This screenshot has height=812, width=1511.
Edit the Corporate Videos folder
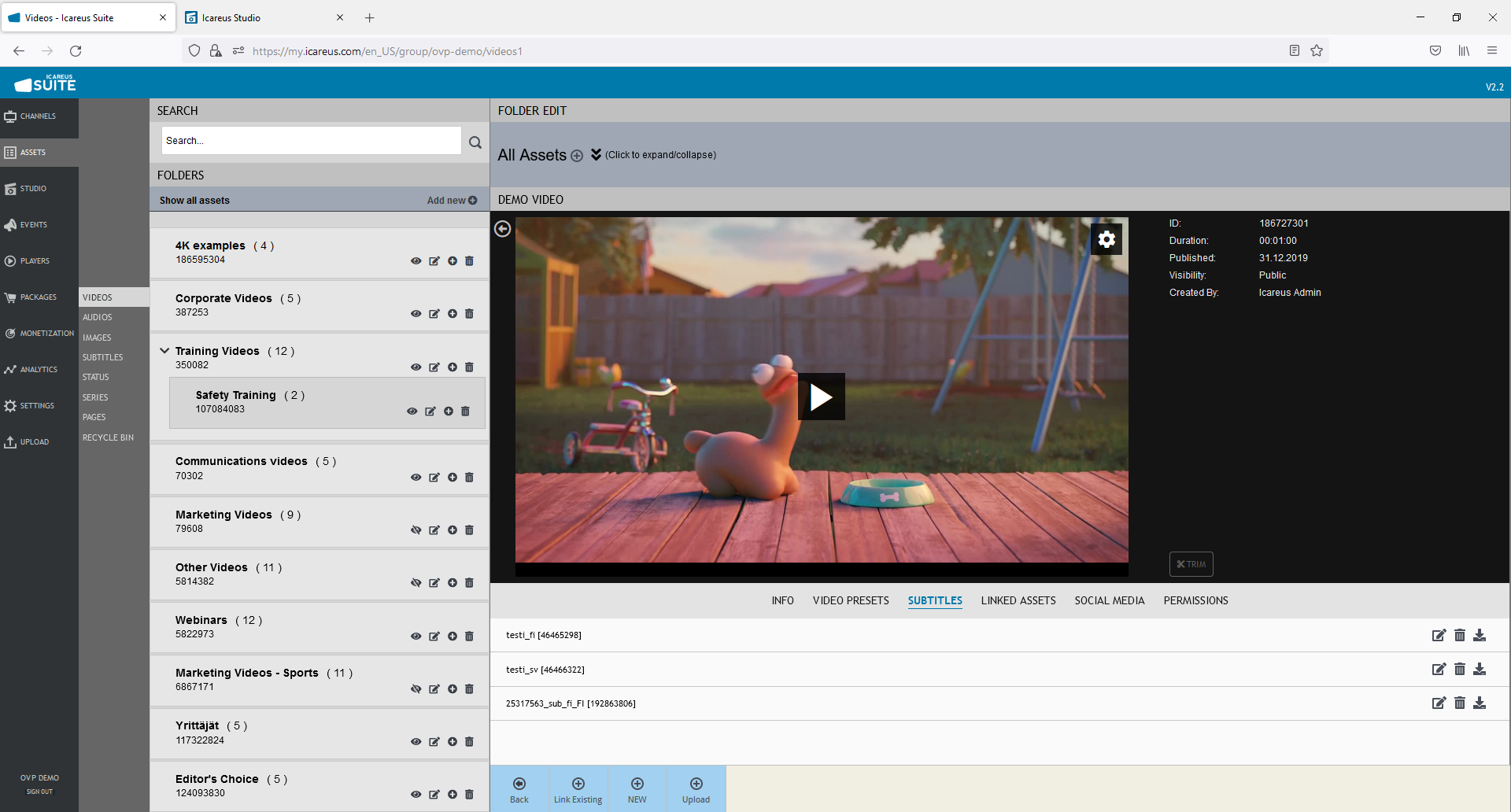[x=434, y=314]
